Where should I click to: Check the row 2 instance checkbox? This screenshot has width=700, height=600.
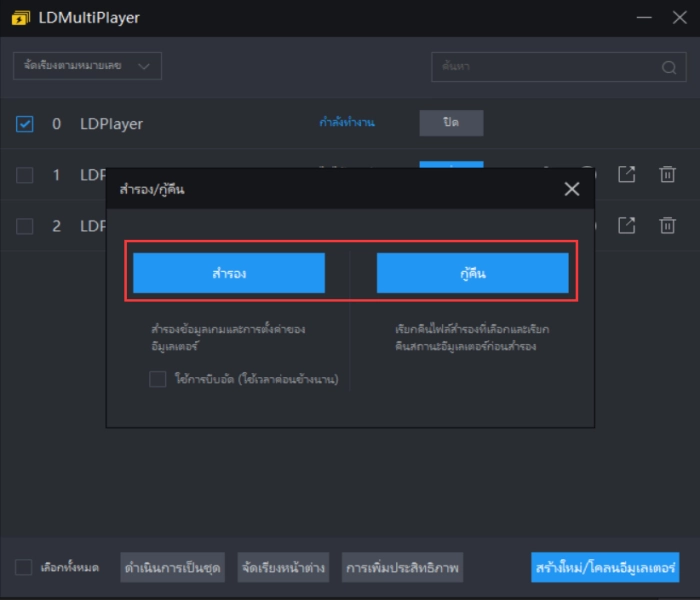25,226
